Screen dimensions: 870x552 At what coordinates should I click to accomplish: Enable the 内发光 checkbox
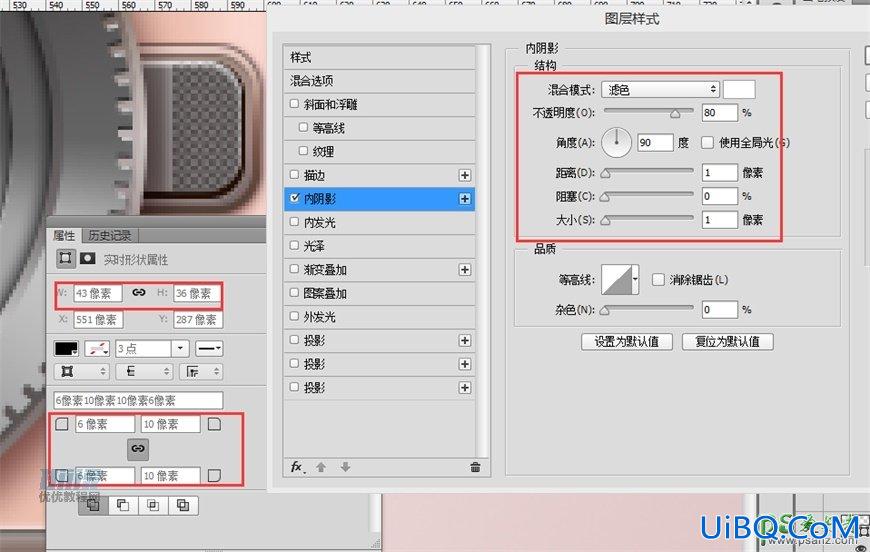(295, 222)
